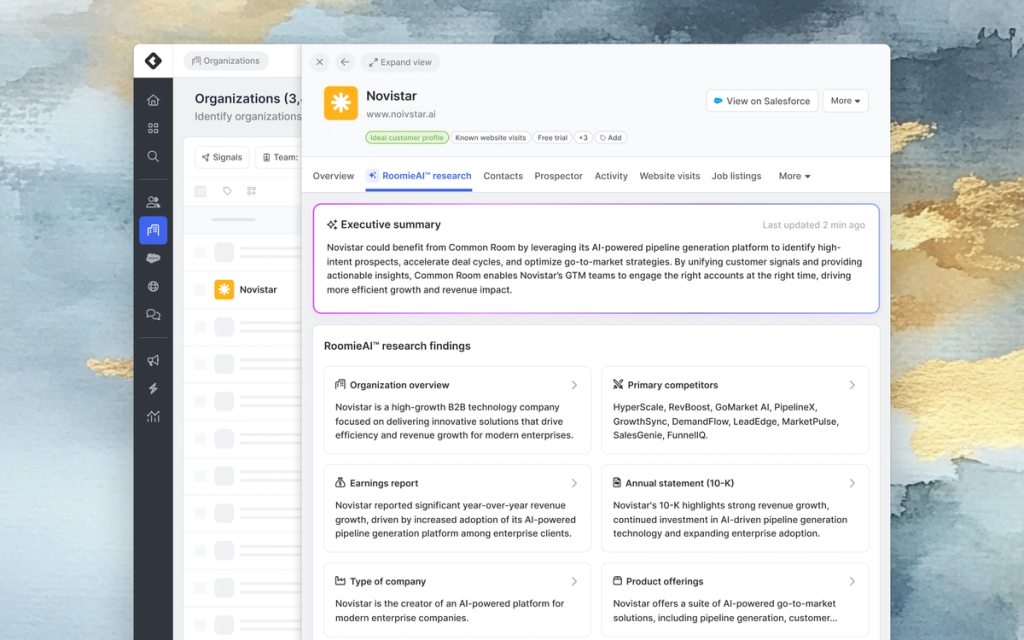Screen dimensions: 1024x640
Task: Open Contacts people icon in sidebar
Action: [153, 202]
